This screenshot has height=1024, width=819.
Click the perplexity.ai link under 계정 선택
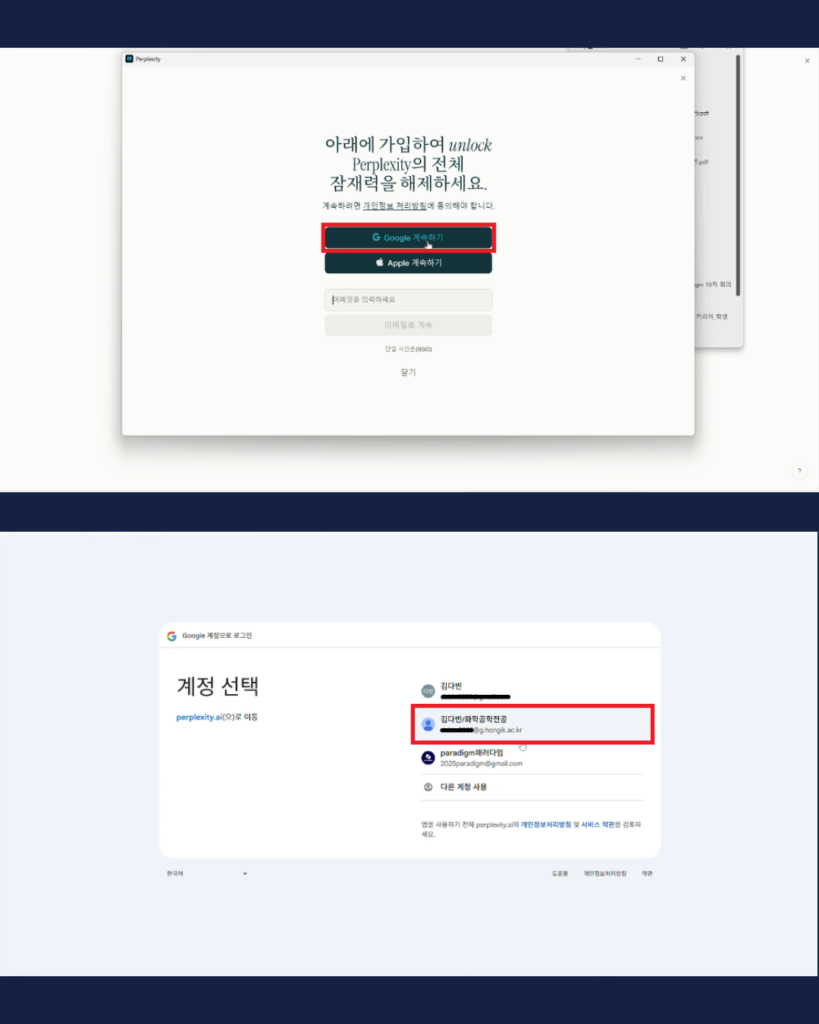tap(199, 717)
